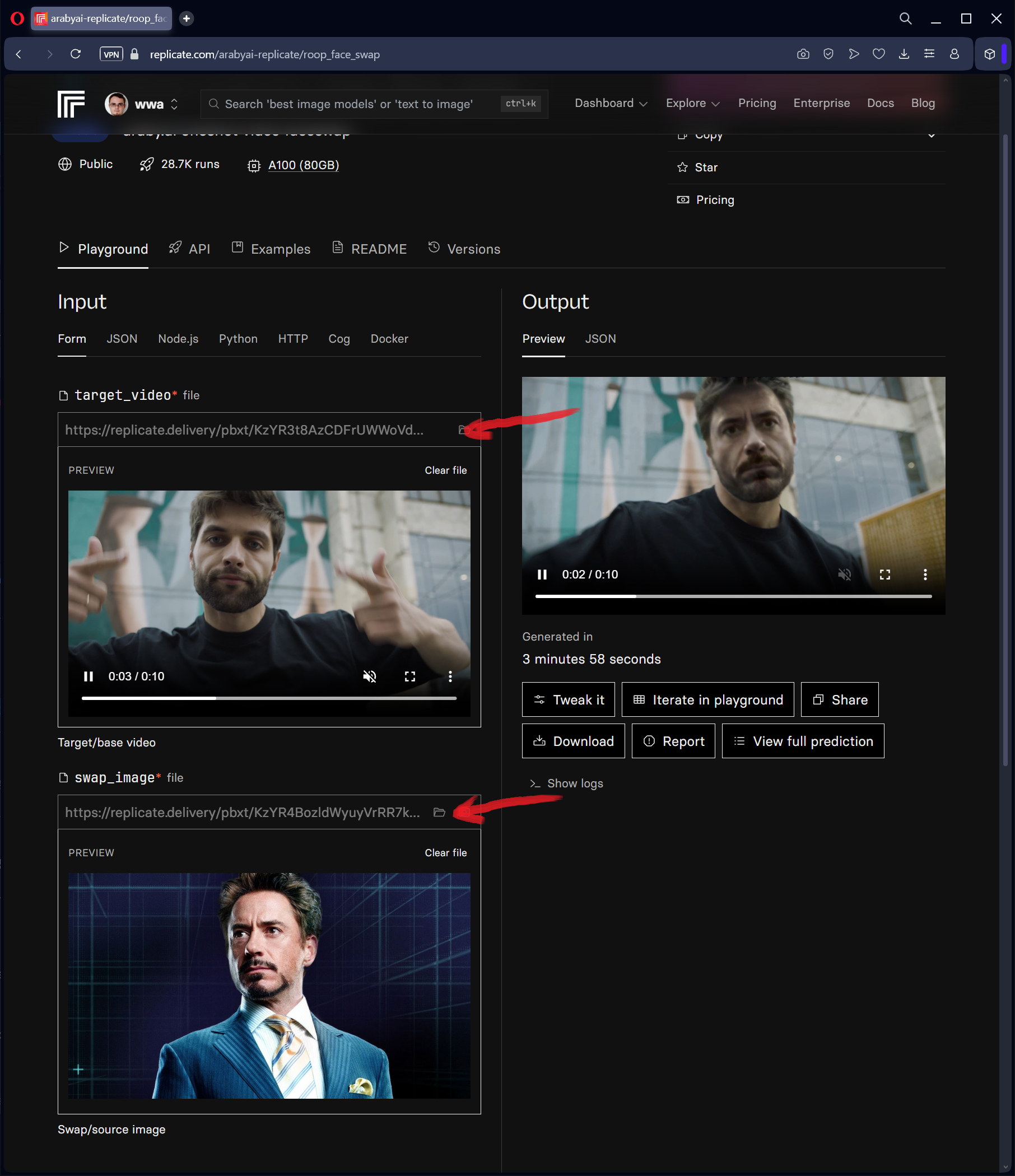Seek on the target video progress bar

(x=268, y=698)
